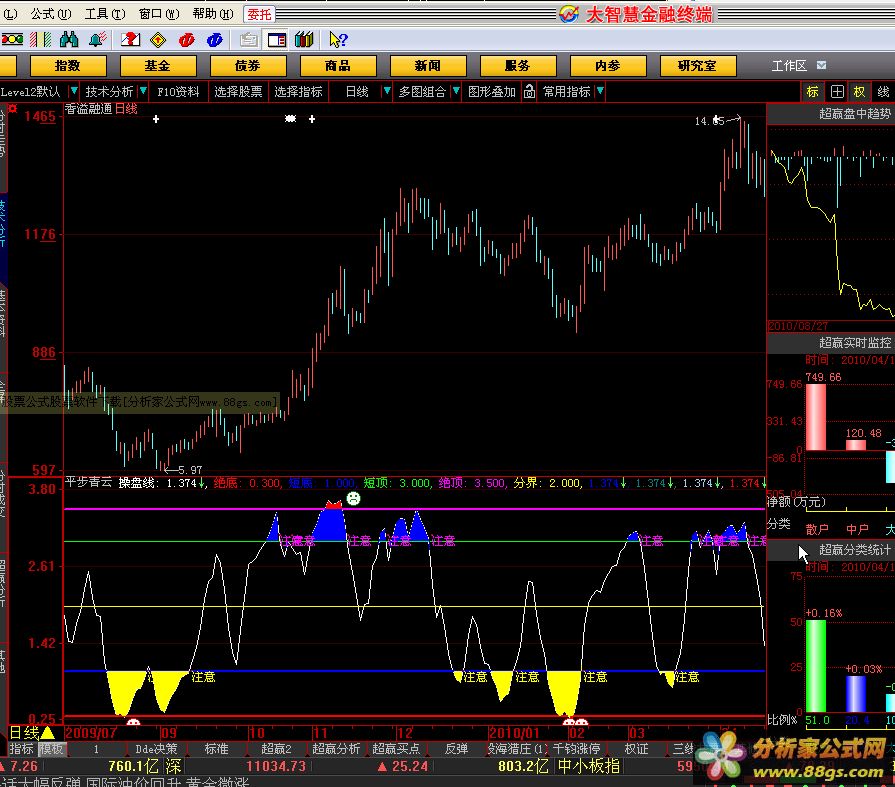Viewport: 895px width, 787px height.
Task: Click the smiley face marker on indicator
Action: tap(353, 499)
